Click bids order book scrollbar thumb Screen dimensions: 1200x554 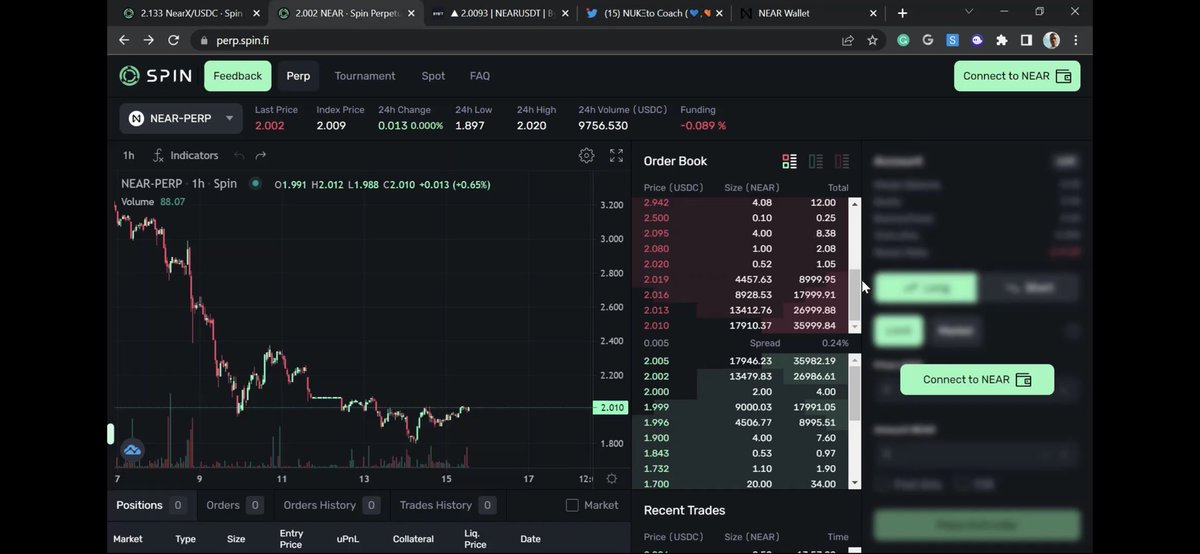(x=854, y=392)
